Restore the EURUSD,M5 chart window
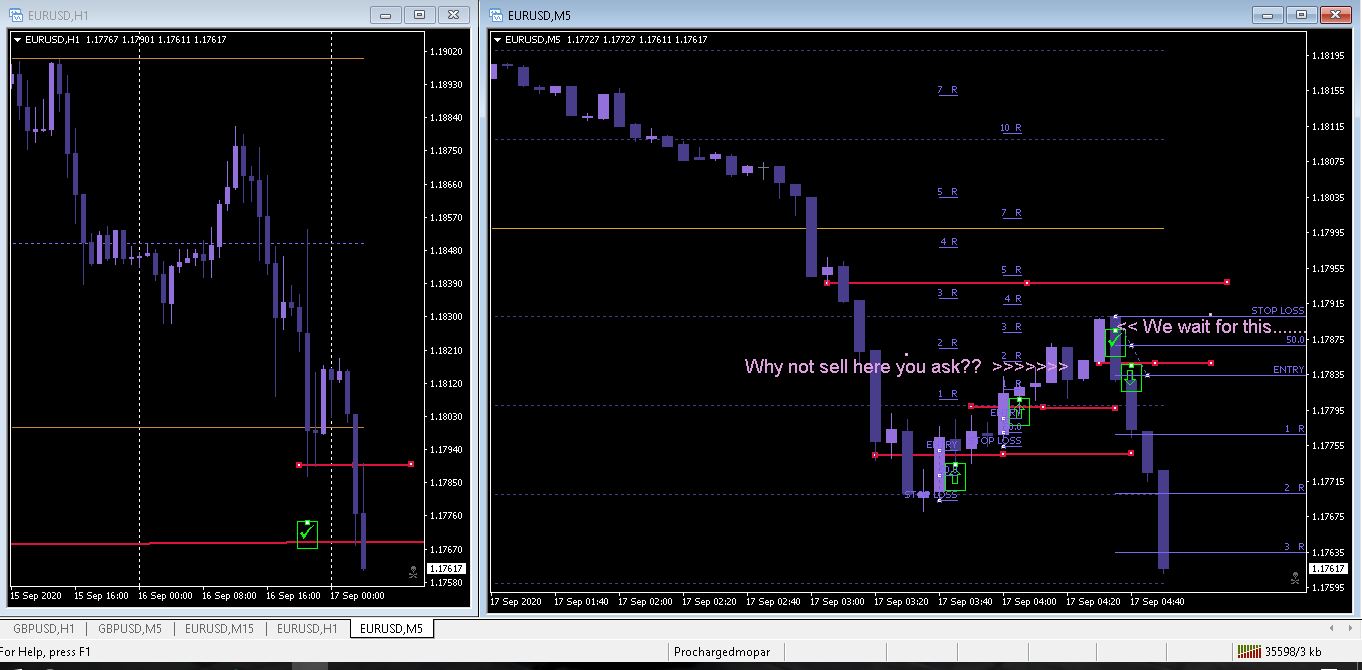This screenshot has height=670, width=1362. click(1301, 15)
